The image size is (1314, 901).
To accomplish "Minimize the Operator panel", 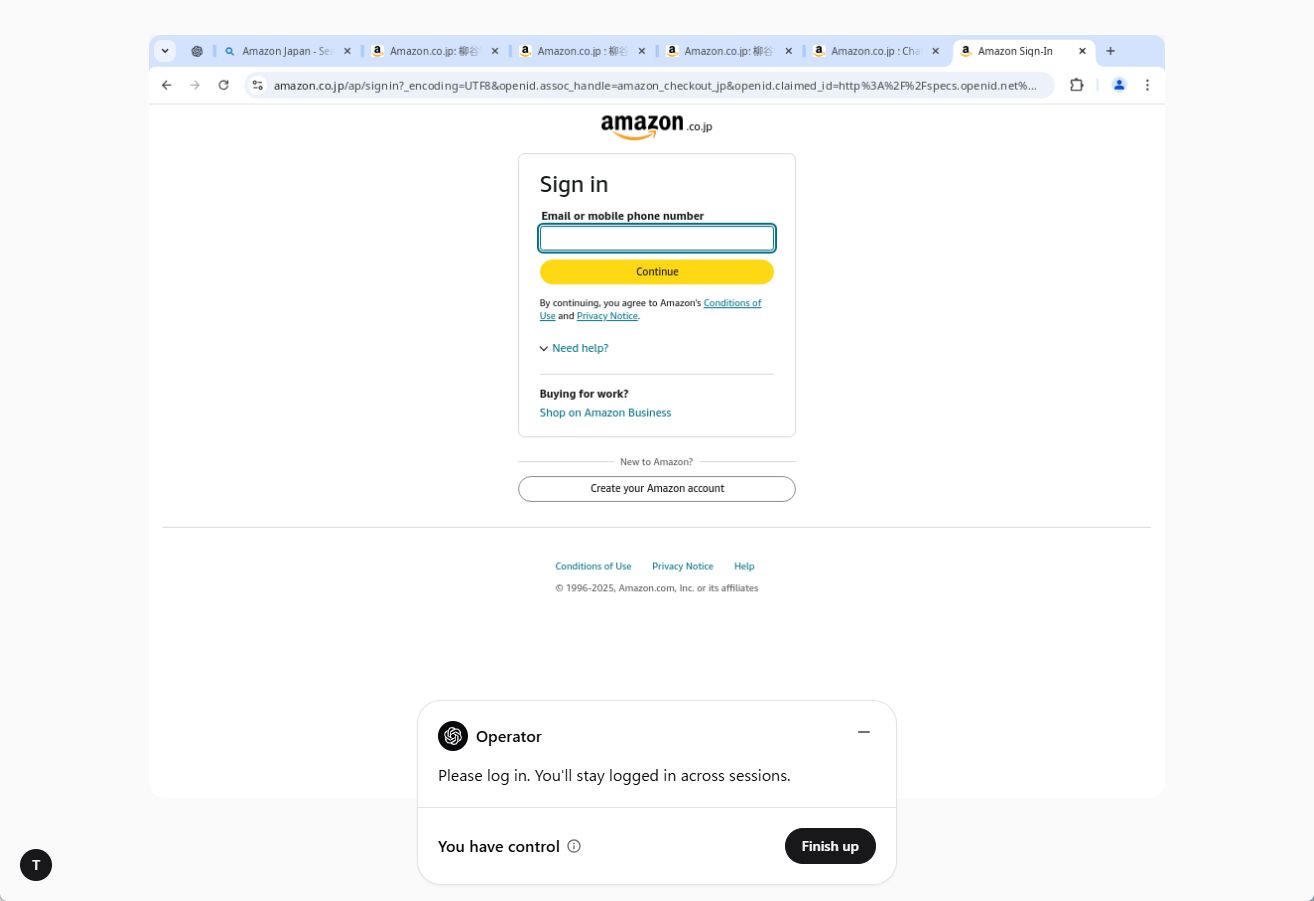I will click(864, 732).
